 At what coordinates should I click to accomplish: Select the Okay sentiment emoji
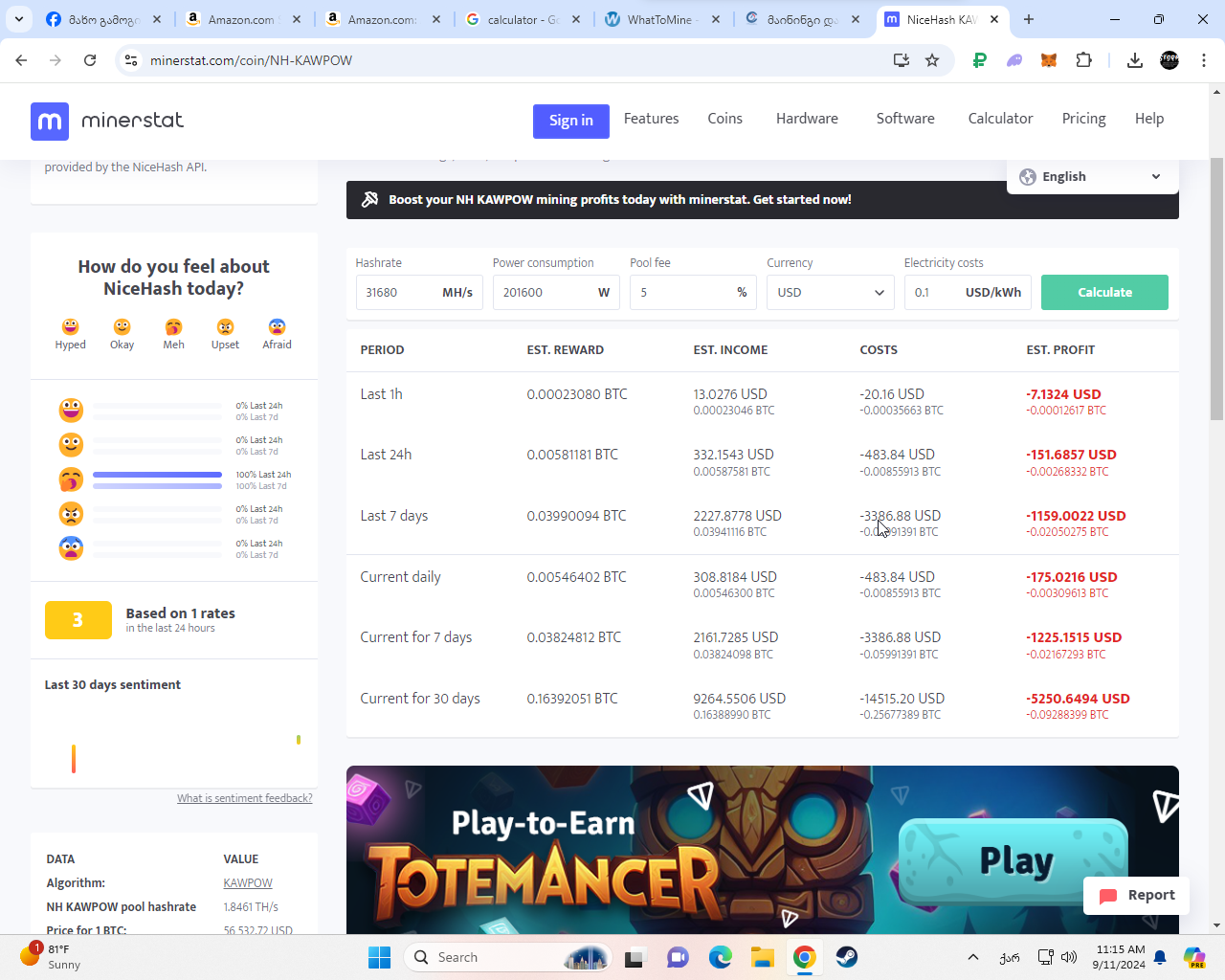(122, 327)
